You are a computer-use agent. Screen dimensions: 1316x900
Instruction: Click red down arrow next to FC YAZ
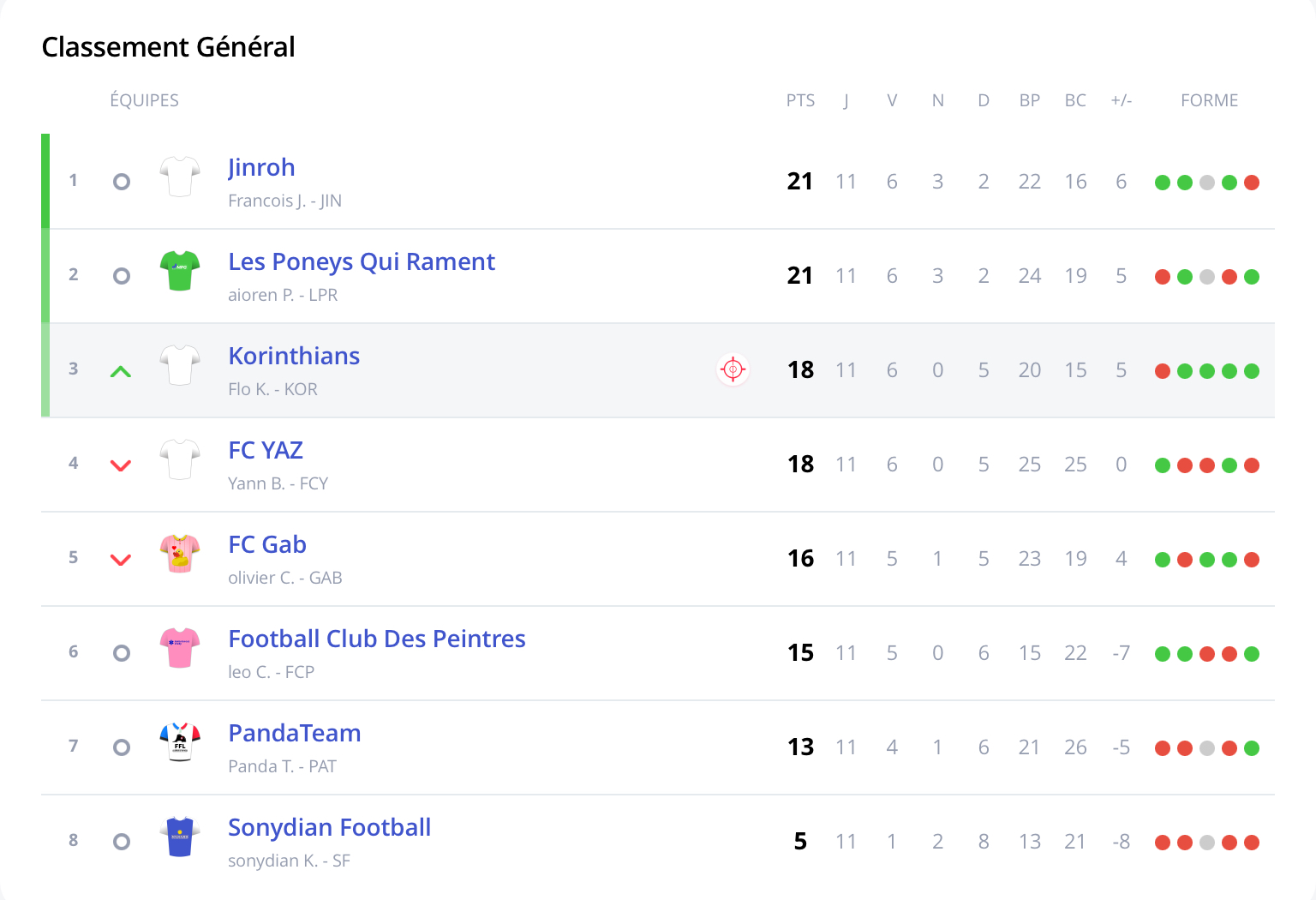[x=121, y=465]
